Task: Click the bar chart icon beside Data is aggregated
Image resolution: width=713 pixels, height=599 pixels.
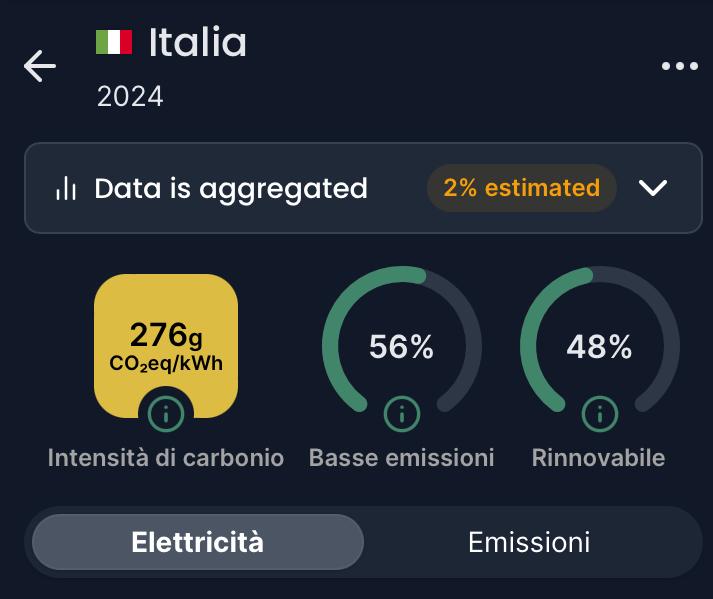Action: (x=66, y=188)
